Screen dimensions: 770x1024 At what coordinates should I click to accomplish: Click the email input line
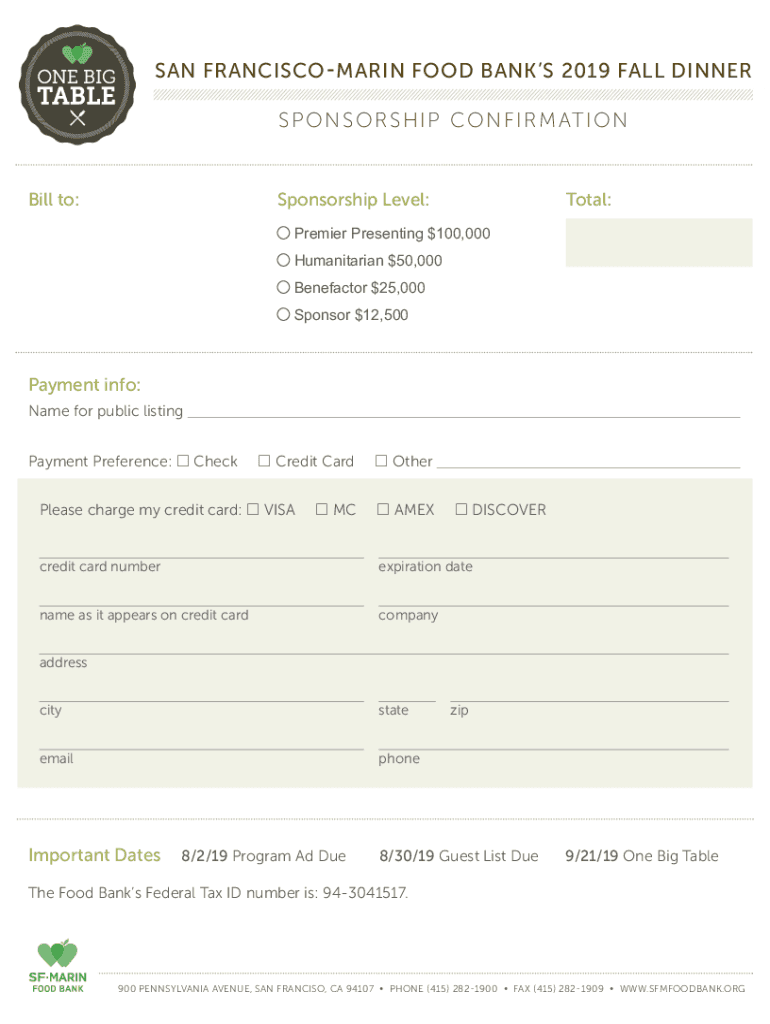[x=201, y=741]
